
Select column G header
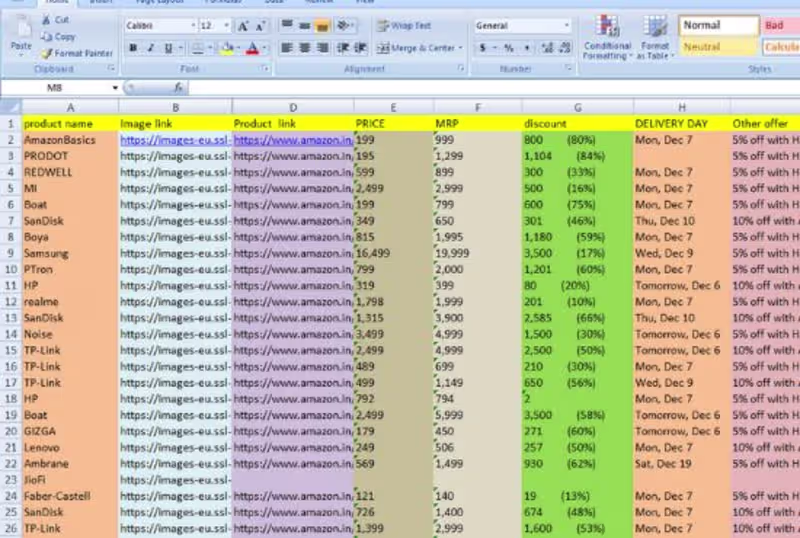(578, 107)
